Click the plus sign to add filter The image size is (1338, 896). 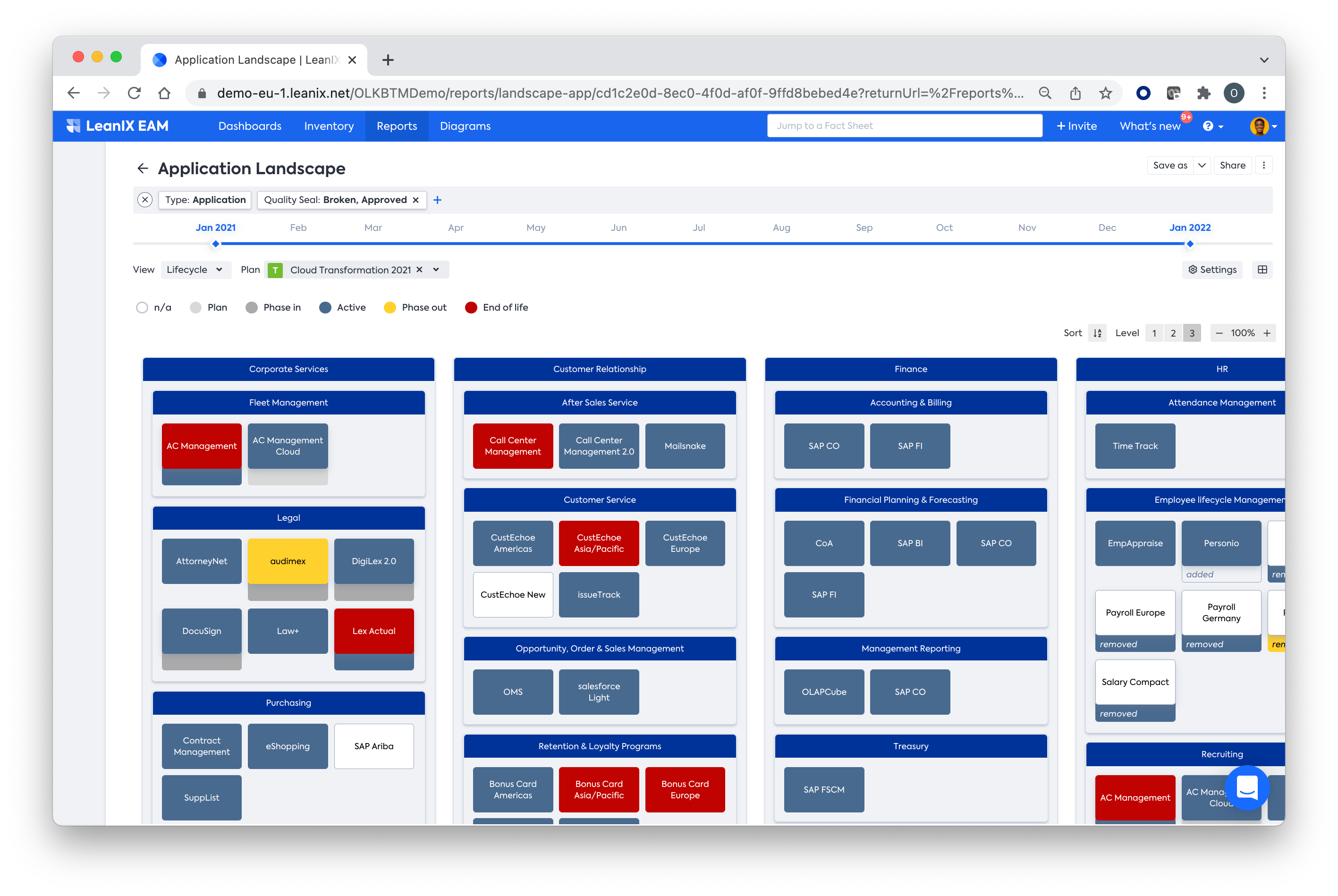[x=437, y=199]
